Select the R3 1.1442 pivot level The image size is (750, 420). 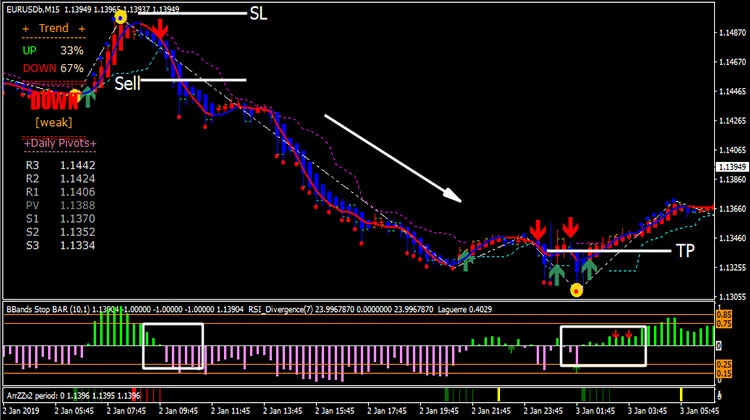tap(60, 164)
